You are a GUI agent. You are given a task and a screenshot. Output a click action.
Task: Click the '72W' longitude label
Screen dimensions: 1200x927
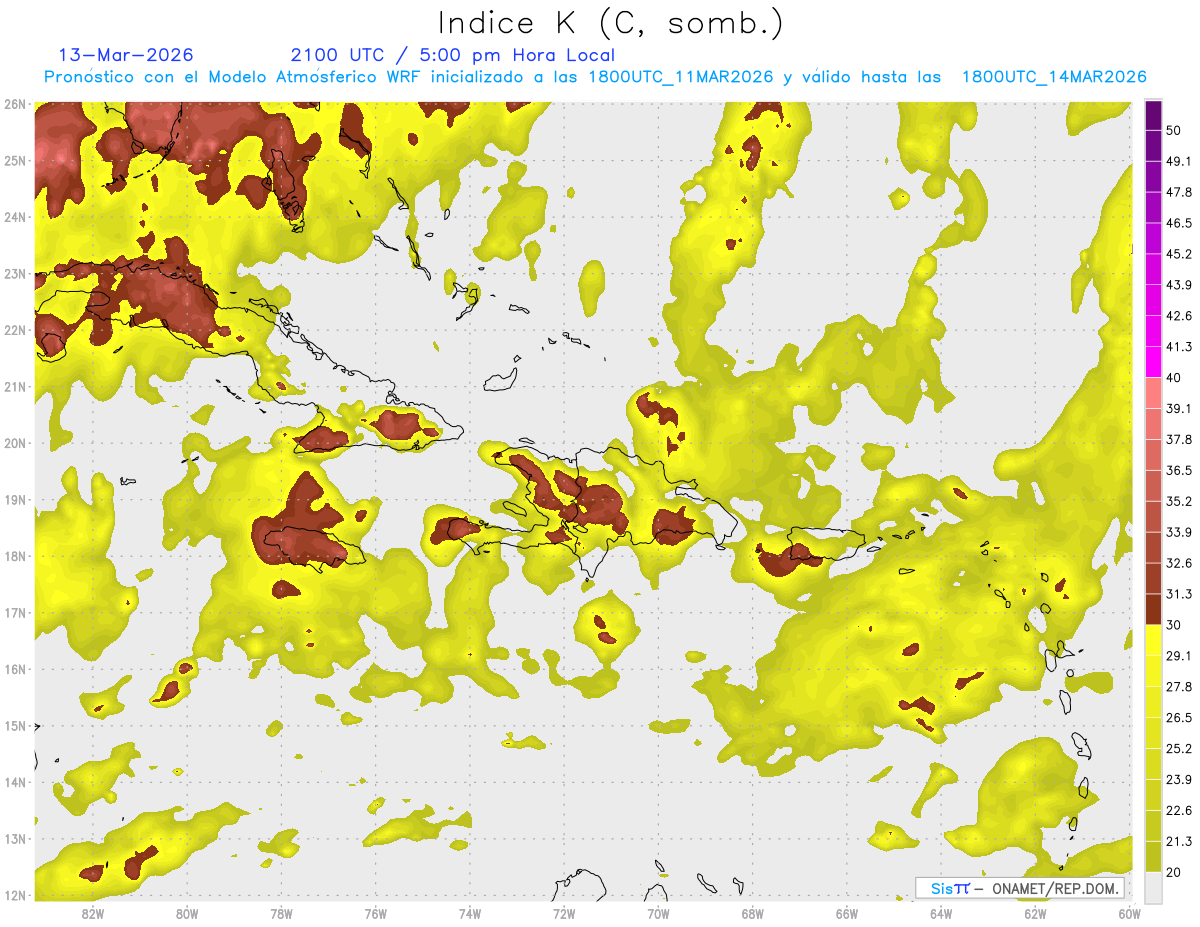click(x=564, y=913)
